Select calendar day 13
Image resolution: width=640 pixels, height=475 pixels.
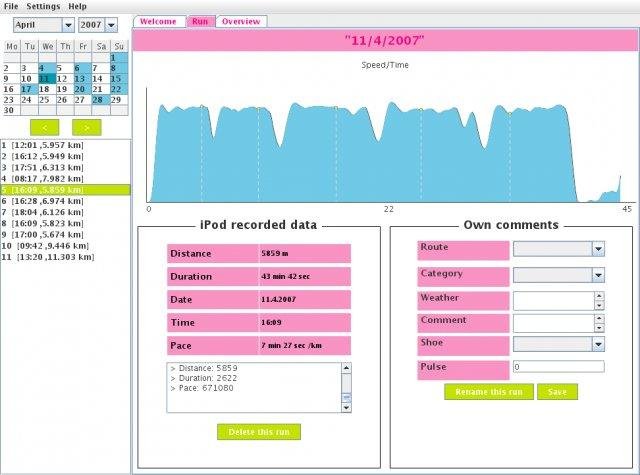(x=83, y=79)
